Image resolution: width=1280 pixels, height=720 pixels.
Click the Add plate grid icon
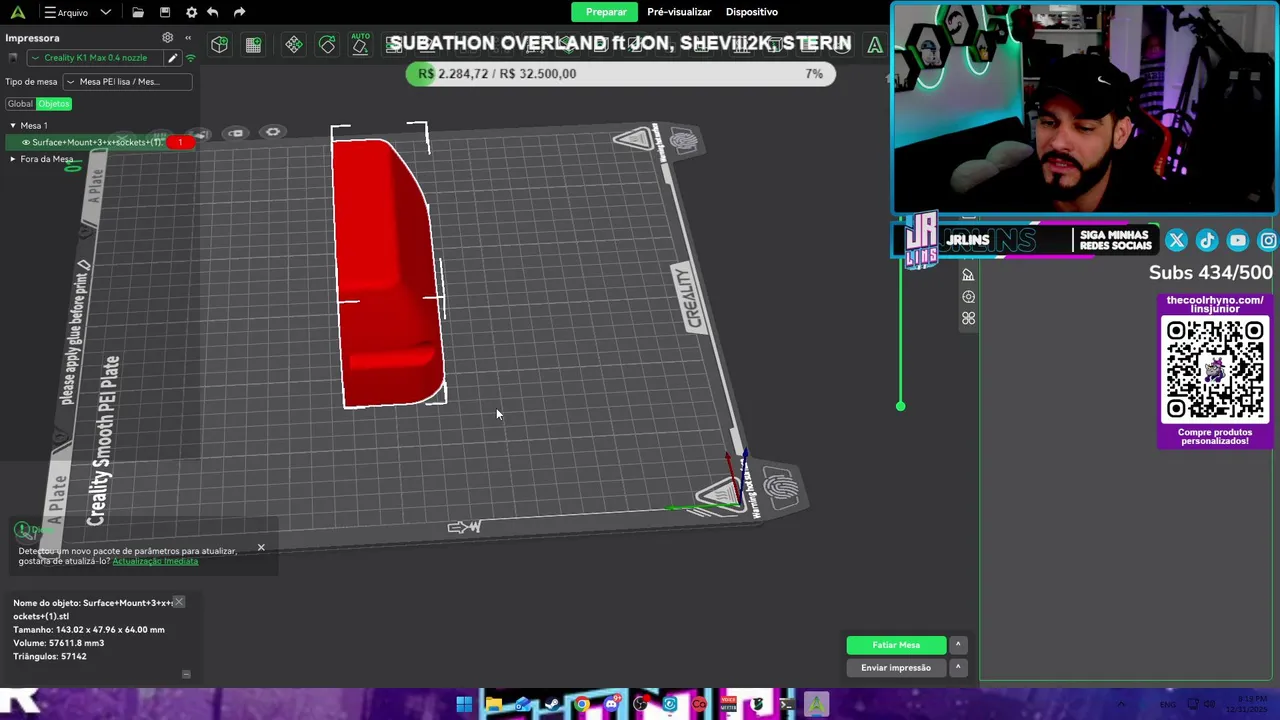(253, 44)
